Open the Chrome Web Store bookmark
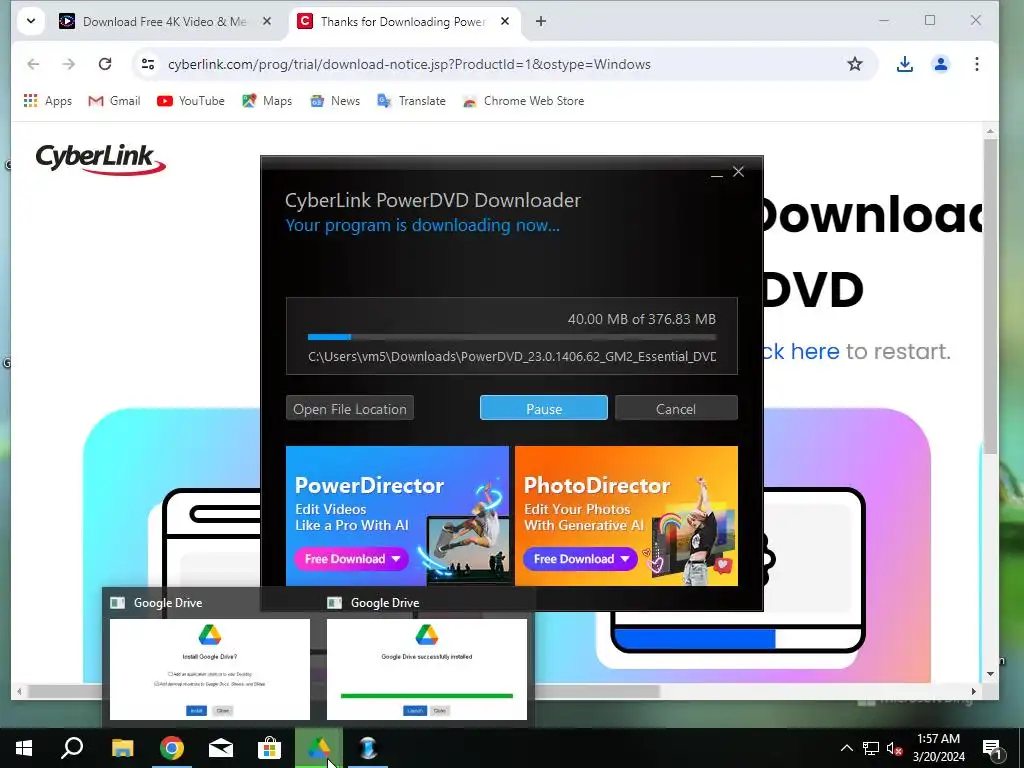Image resolution: width=1024 pixels, height=768 pixels. click(523, 101)
